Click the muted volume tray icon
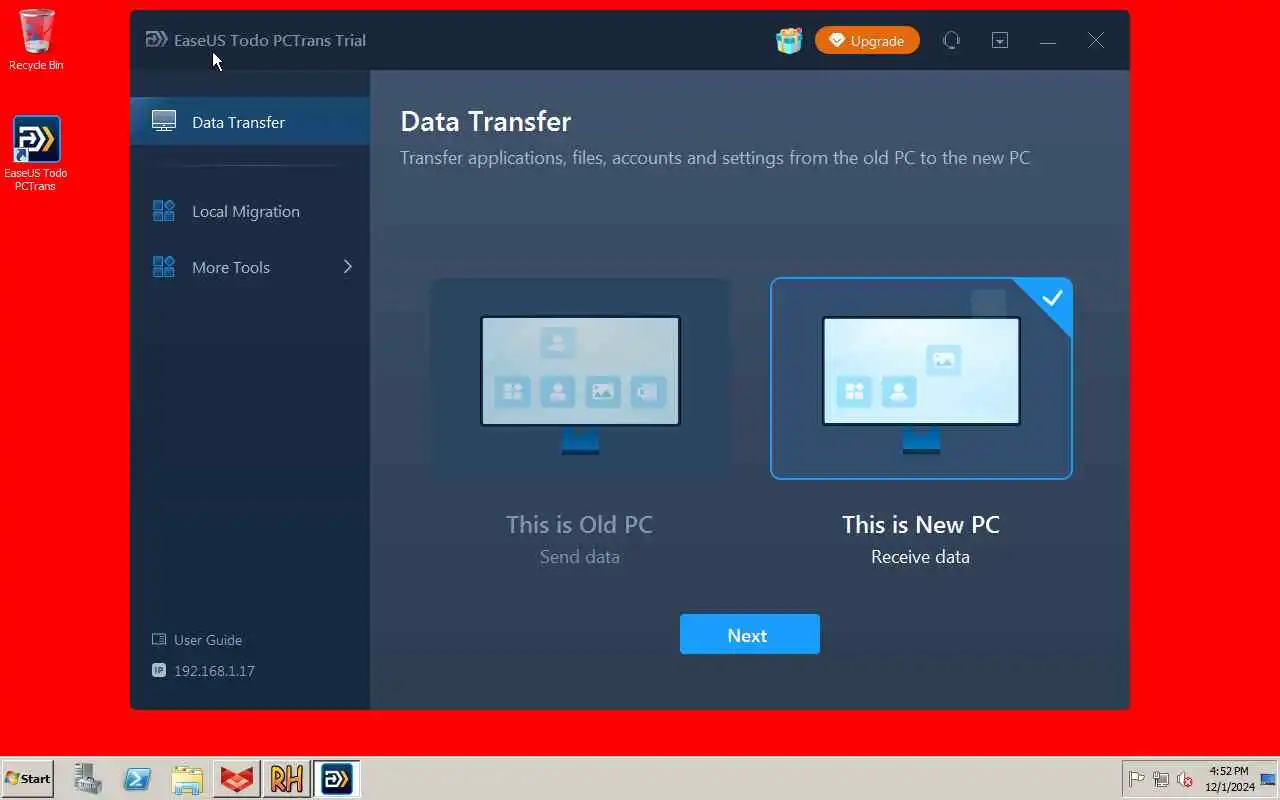The image size is (1280, 800). [1185, 779]
